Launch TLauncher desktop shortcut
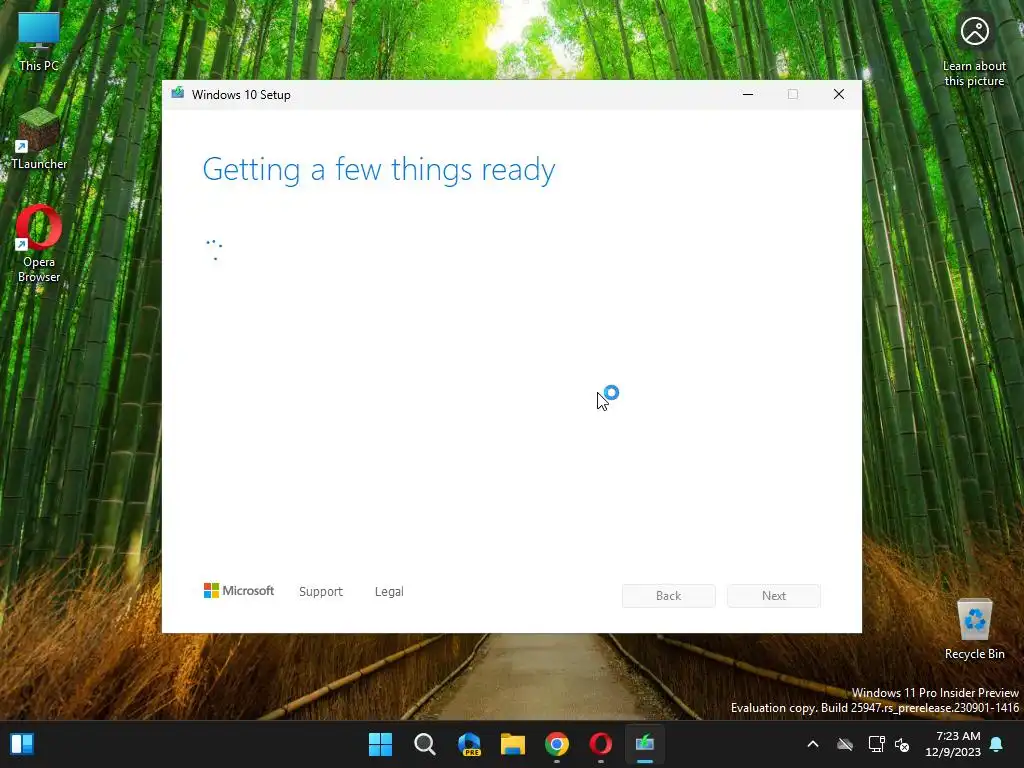The image size is (1024, 768). click(39, 139)
